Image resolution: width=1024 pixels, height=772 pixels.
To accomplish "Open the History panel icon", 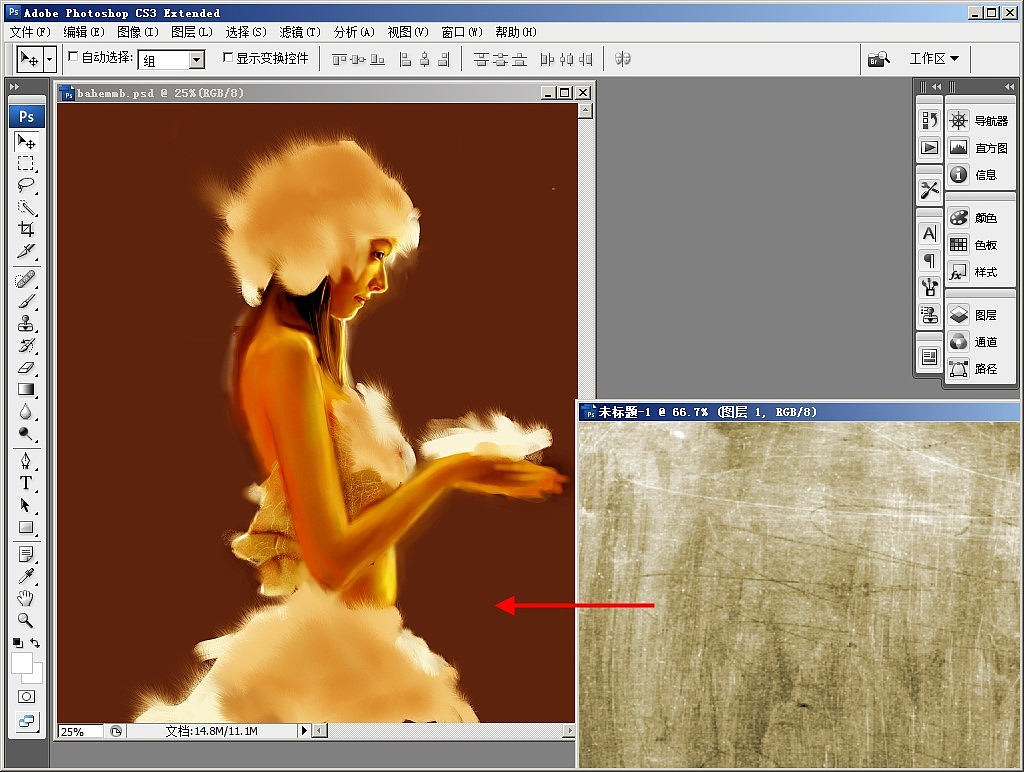I will pos(929,121).
